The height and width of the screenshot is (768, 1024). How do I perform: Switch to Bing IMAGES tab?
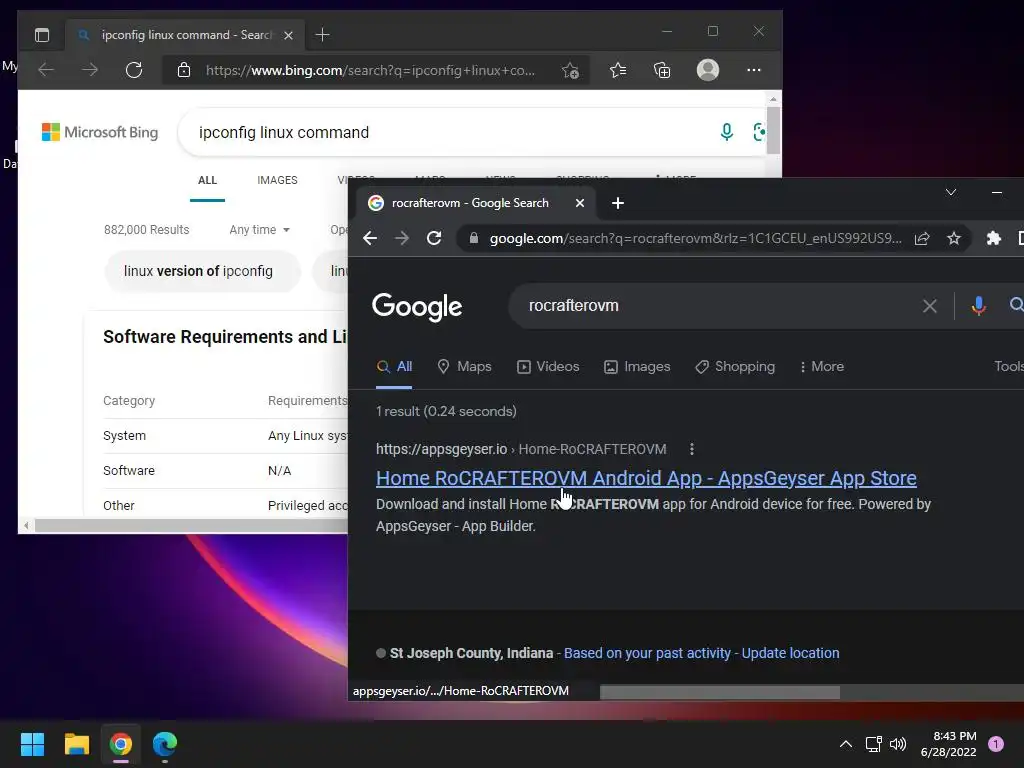click(278, 180)
